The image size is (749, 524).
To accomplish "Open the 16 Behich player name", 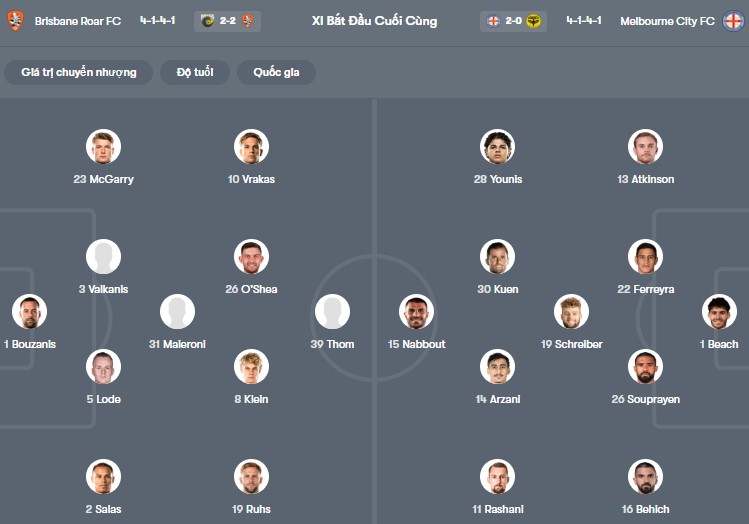I will coord(645,509).
